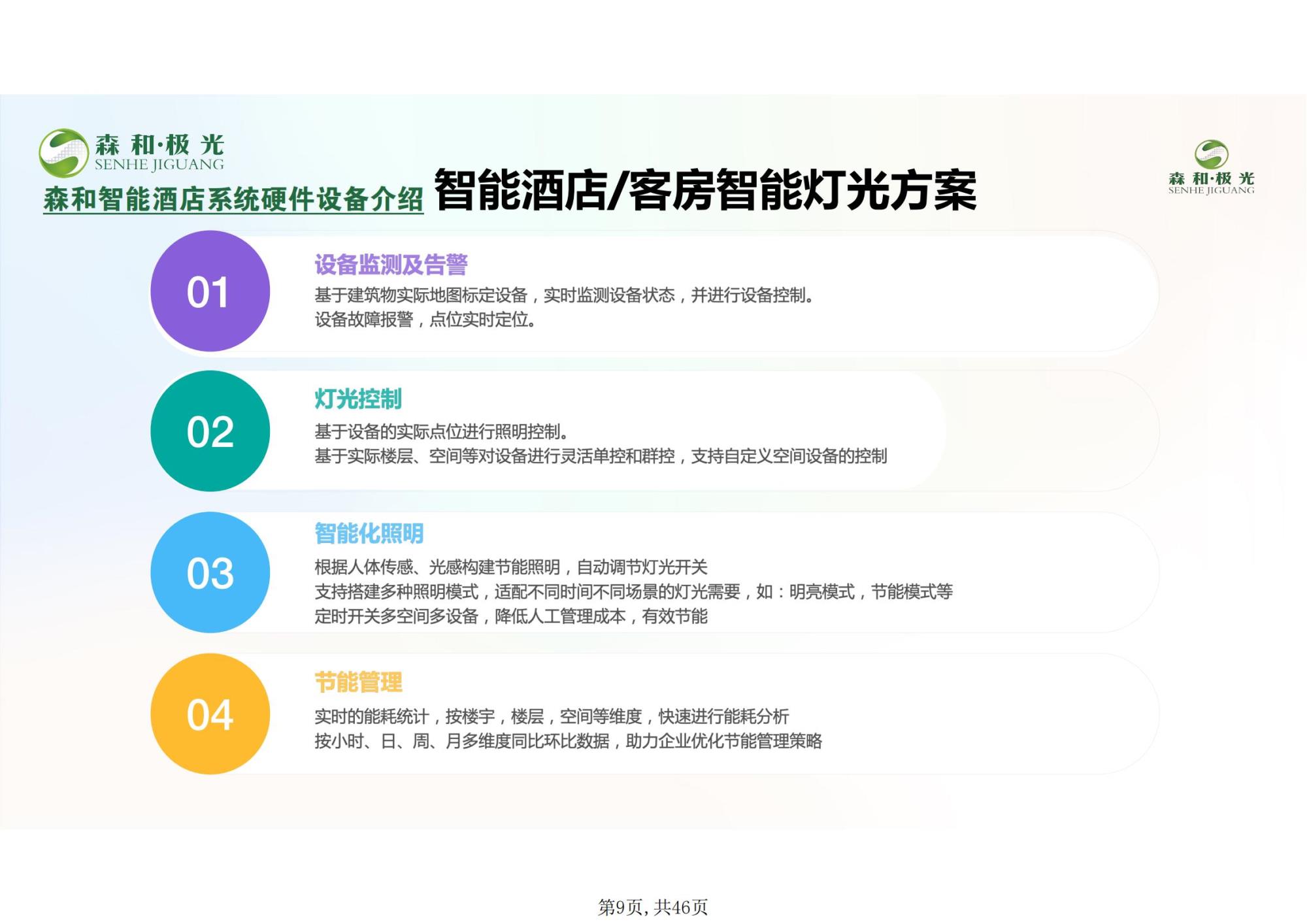Click the line 设备故障报警，点位实时定位

425,320
